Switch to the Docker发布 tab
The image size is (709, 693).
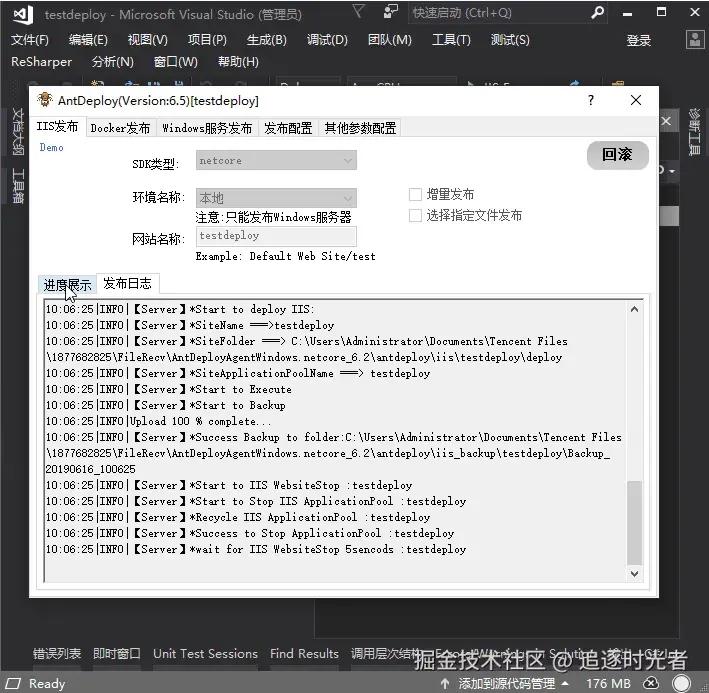(120, 128)
